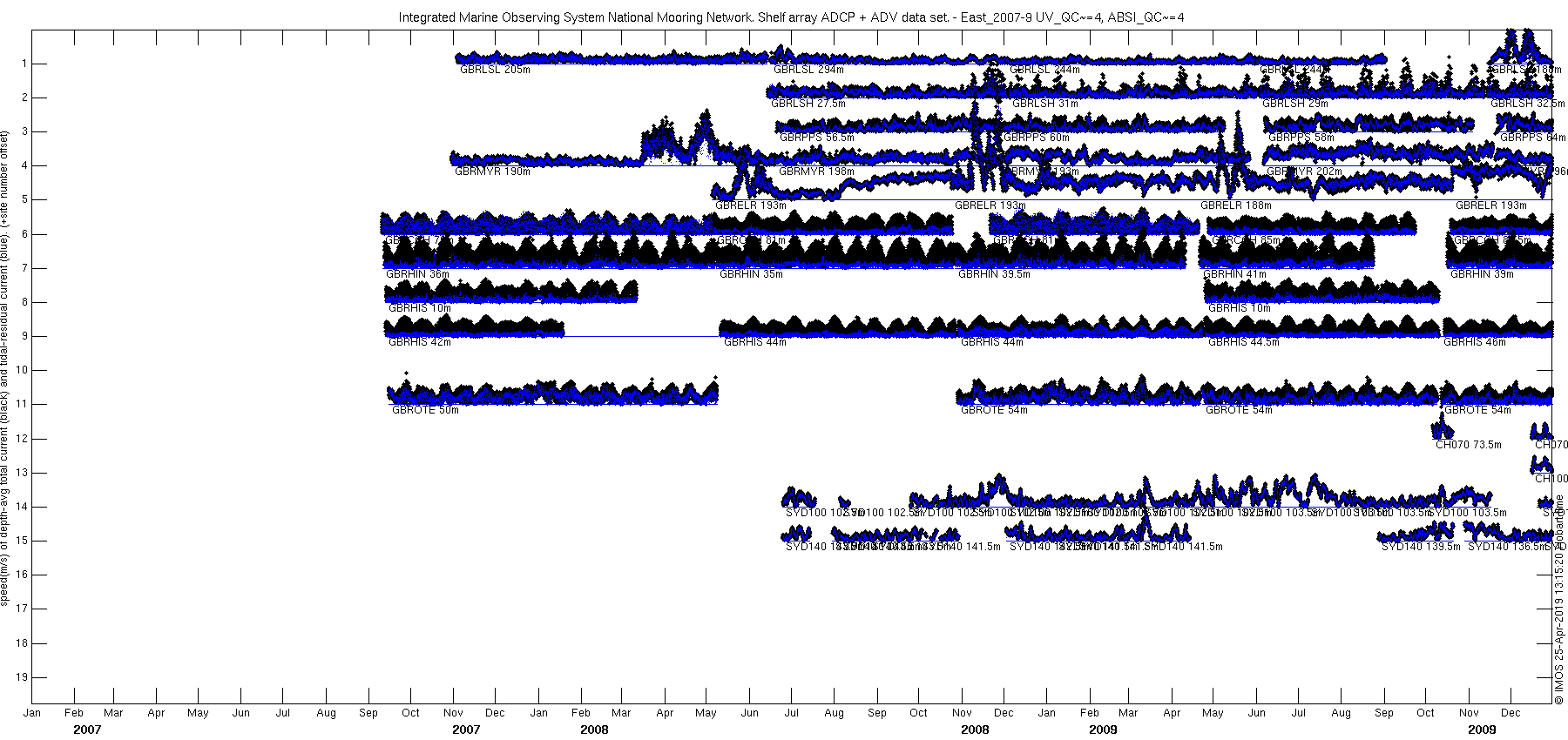
Task: Click y-axis tick label 13
Action: pyautogui.click(x=23, y=473)
